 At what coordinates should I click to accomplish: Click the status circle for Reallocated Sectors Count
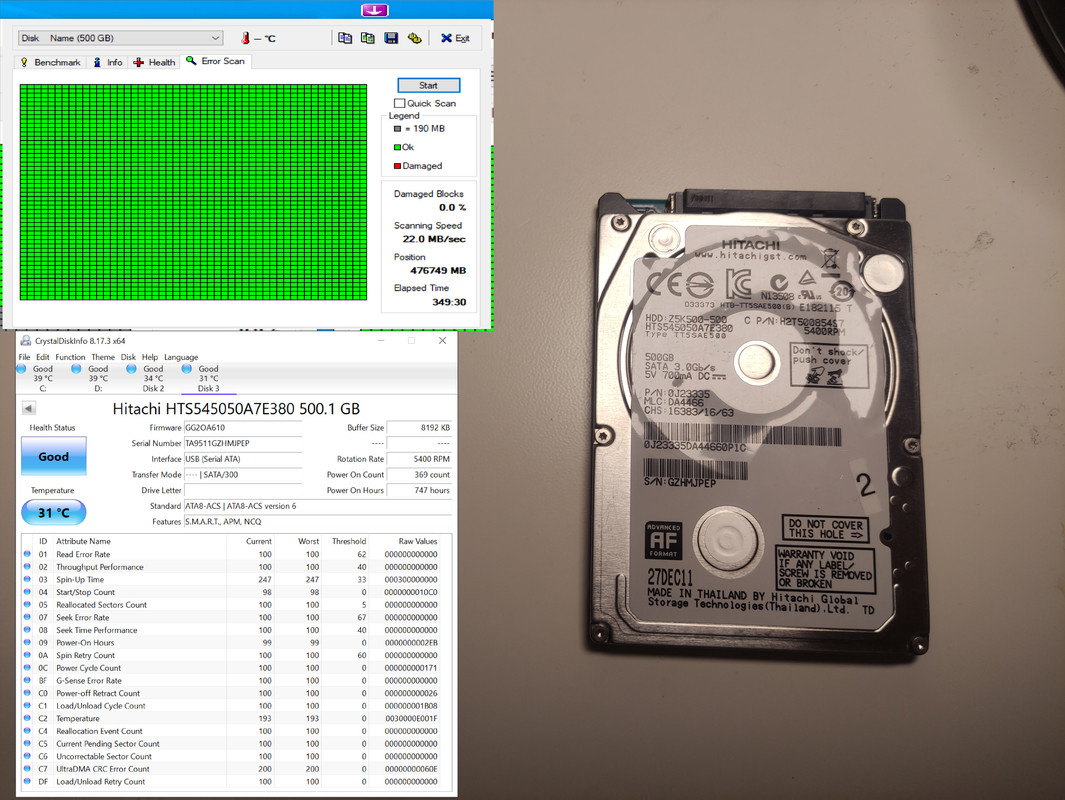point(27,604)
